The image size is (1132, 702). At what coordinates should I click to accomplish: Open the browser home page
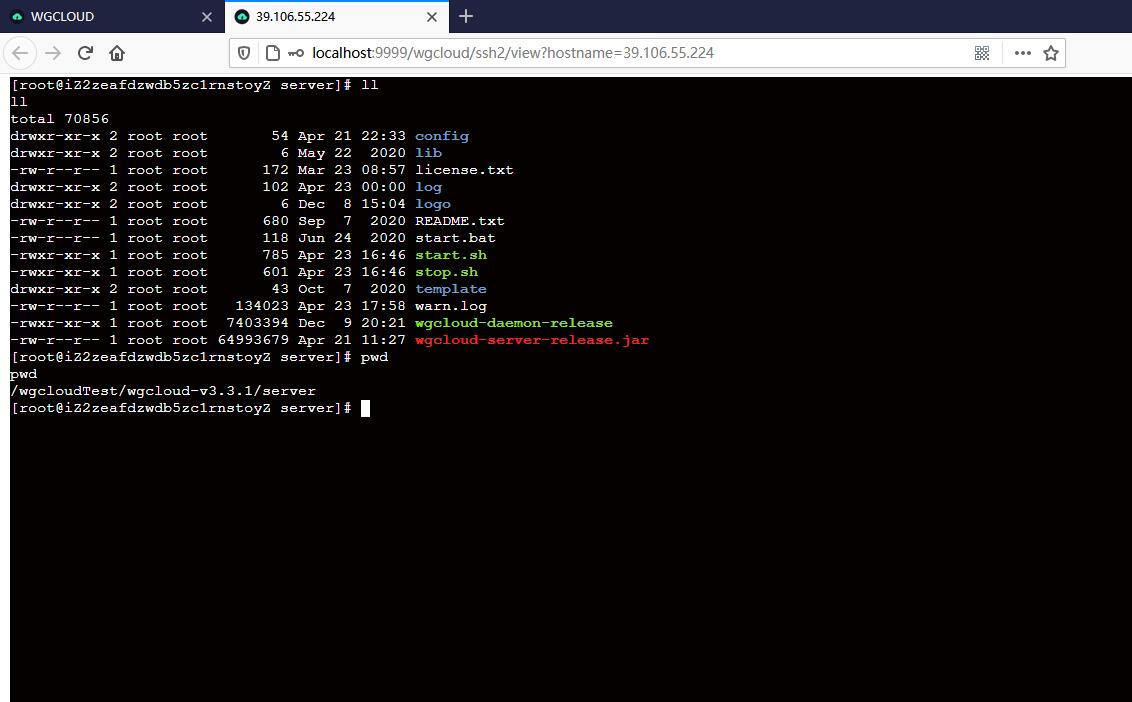tap(117, 53)
